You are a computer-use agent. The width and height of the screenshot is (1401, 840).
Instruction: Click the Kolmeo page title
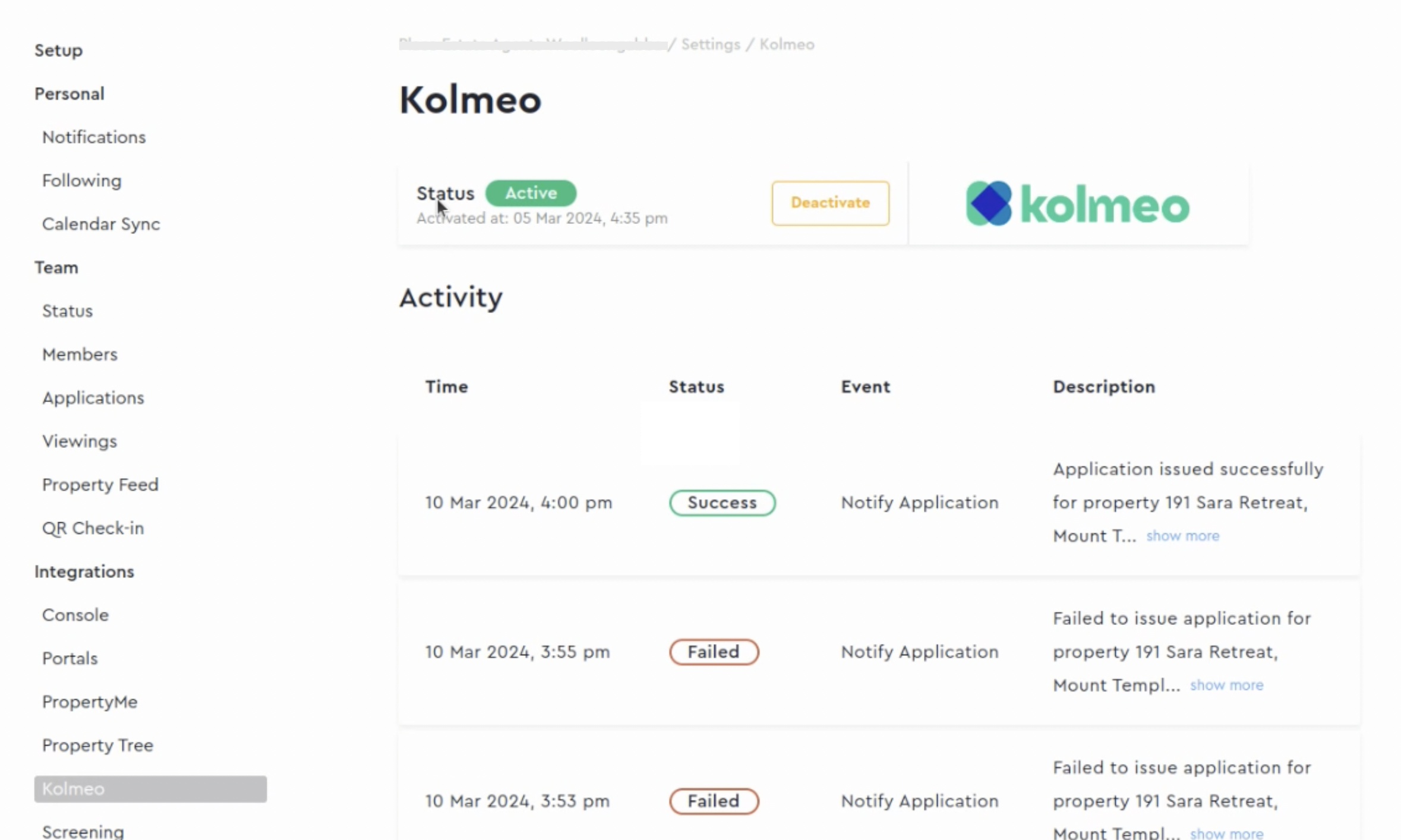tap(470, 99)
